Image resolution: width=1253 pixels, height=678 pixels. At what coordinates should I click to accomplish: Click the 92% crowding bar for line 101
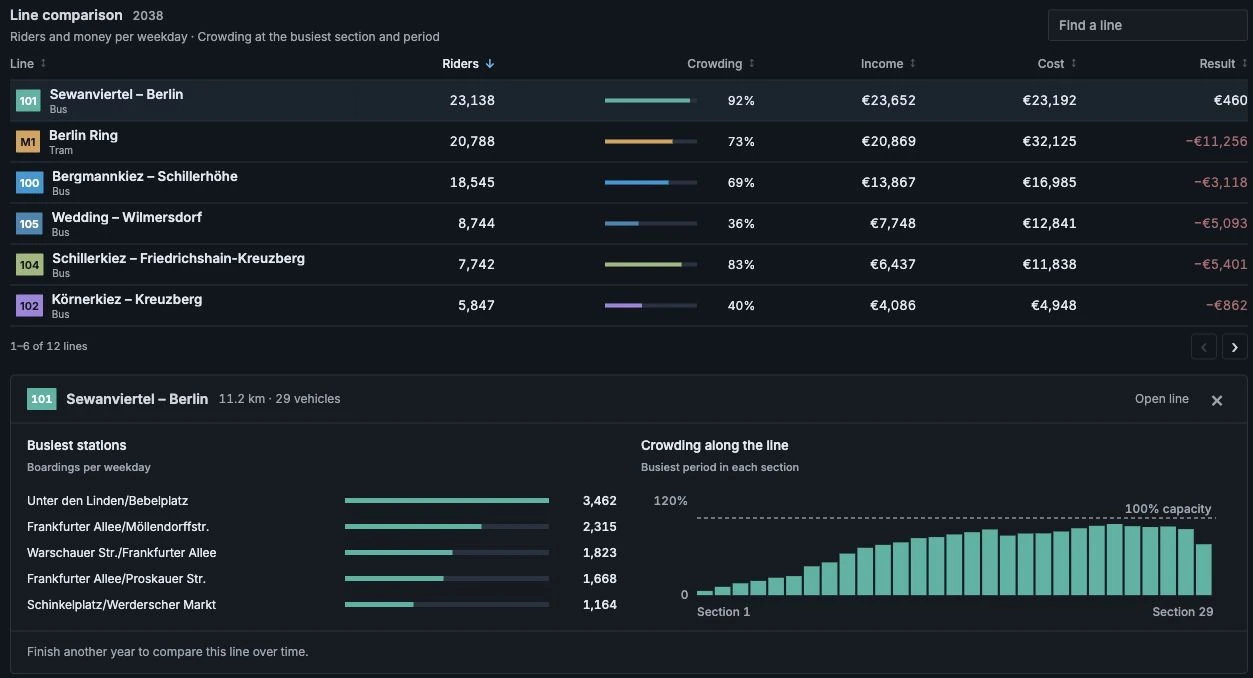pos(650,101)
